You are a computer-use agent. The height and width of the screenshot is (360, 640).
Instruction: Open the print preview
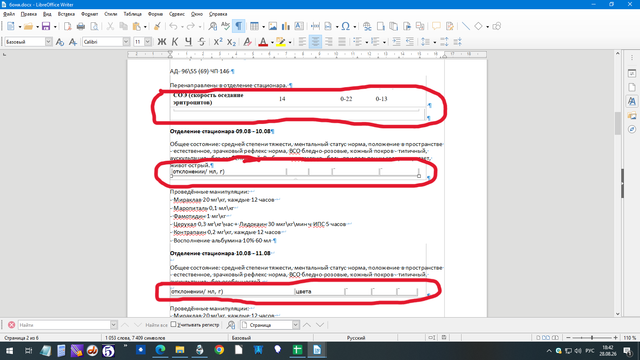coord(94,27)
